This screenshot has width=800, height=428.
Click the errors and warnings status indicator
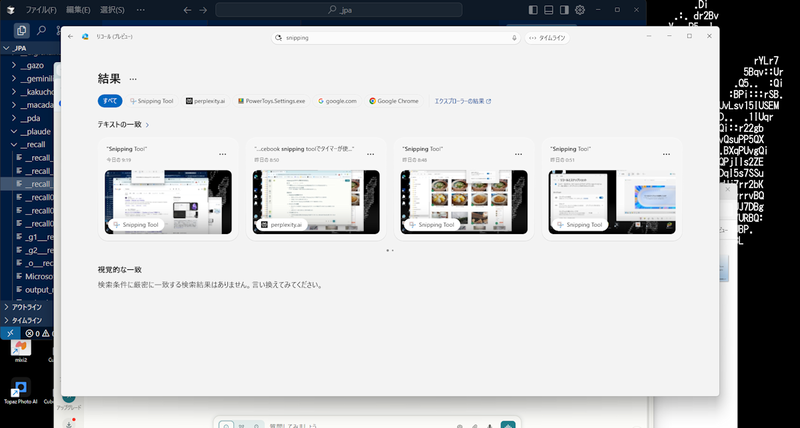click(39, 334)
